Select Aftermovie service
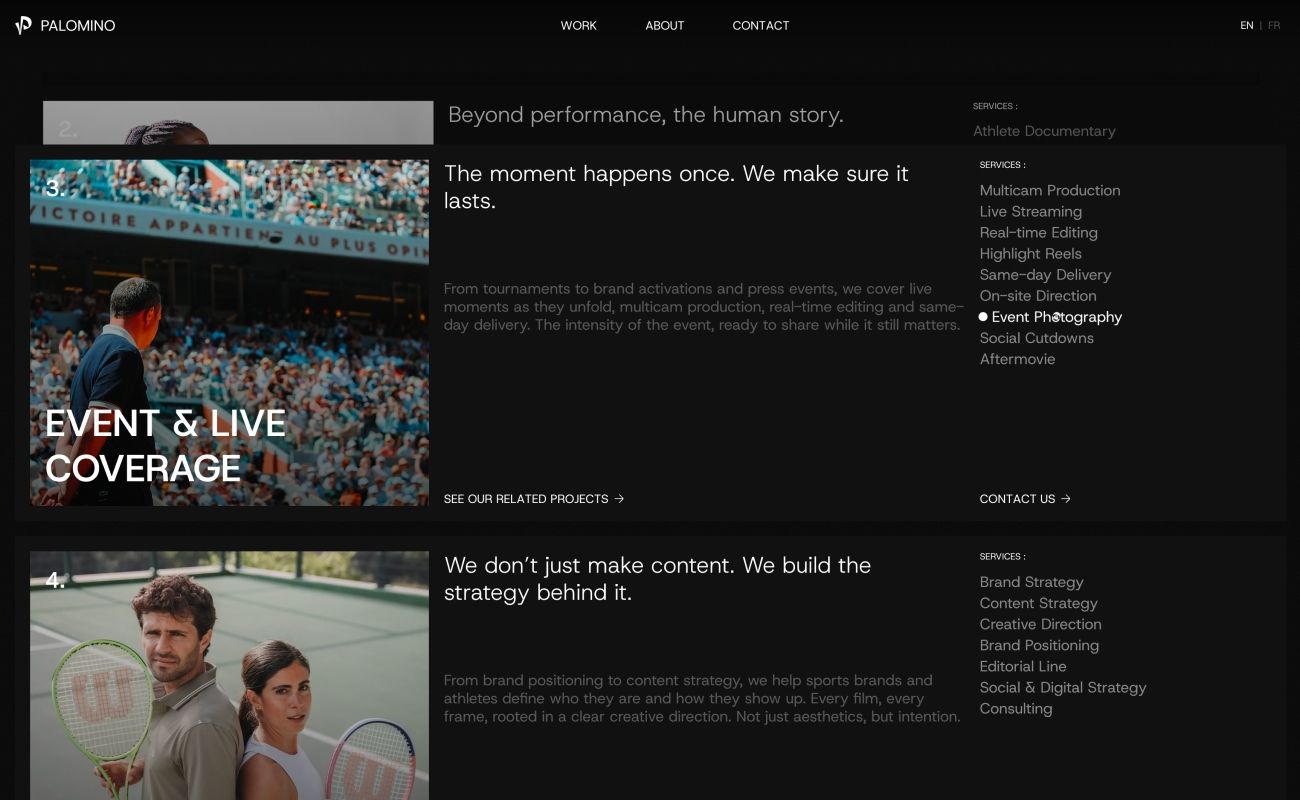Image resolution: width=1300 pixels, height=800 pixels. [x=1017, y=359]
